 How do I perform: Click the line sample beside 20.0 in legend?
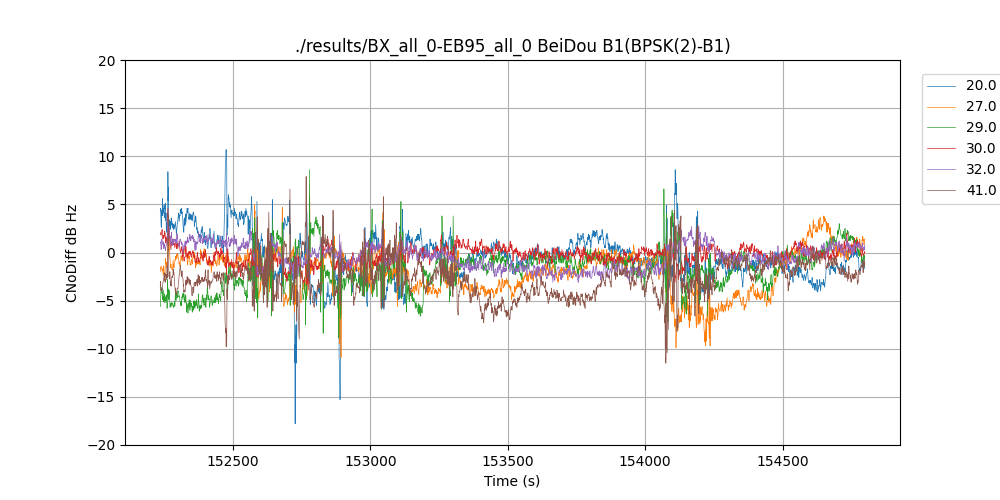pos(942,85)
